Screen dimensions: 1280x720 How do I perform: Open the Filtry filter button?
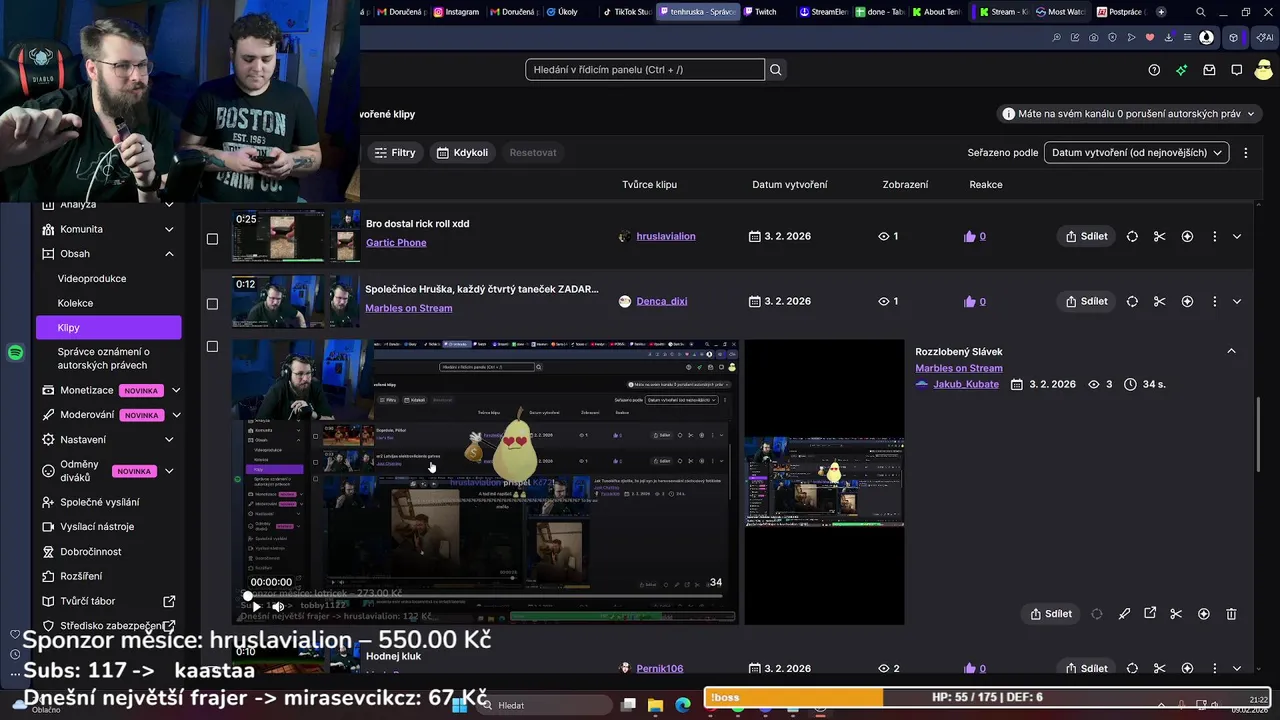(x=394, y=153)
